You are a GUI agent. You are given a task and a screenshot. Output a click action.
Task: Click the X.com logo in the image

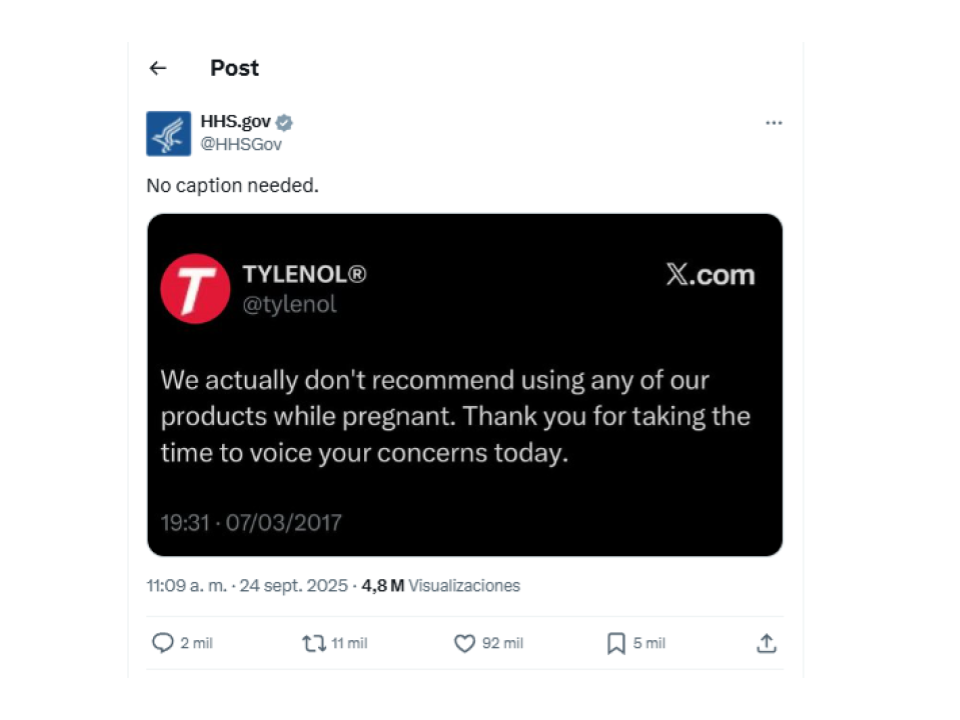(710, 275)
